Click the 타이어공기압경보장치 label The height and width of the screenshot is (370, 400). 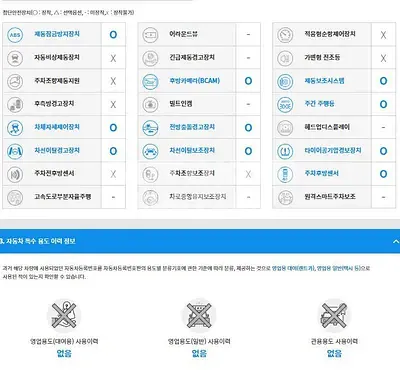[333, 150]
